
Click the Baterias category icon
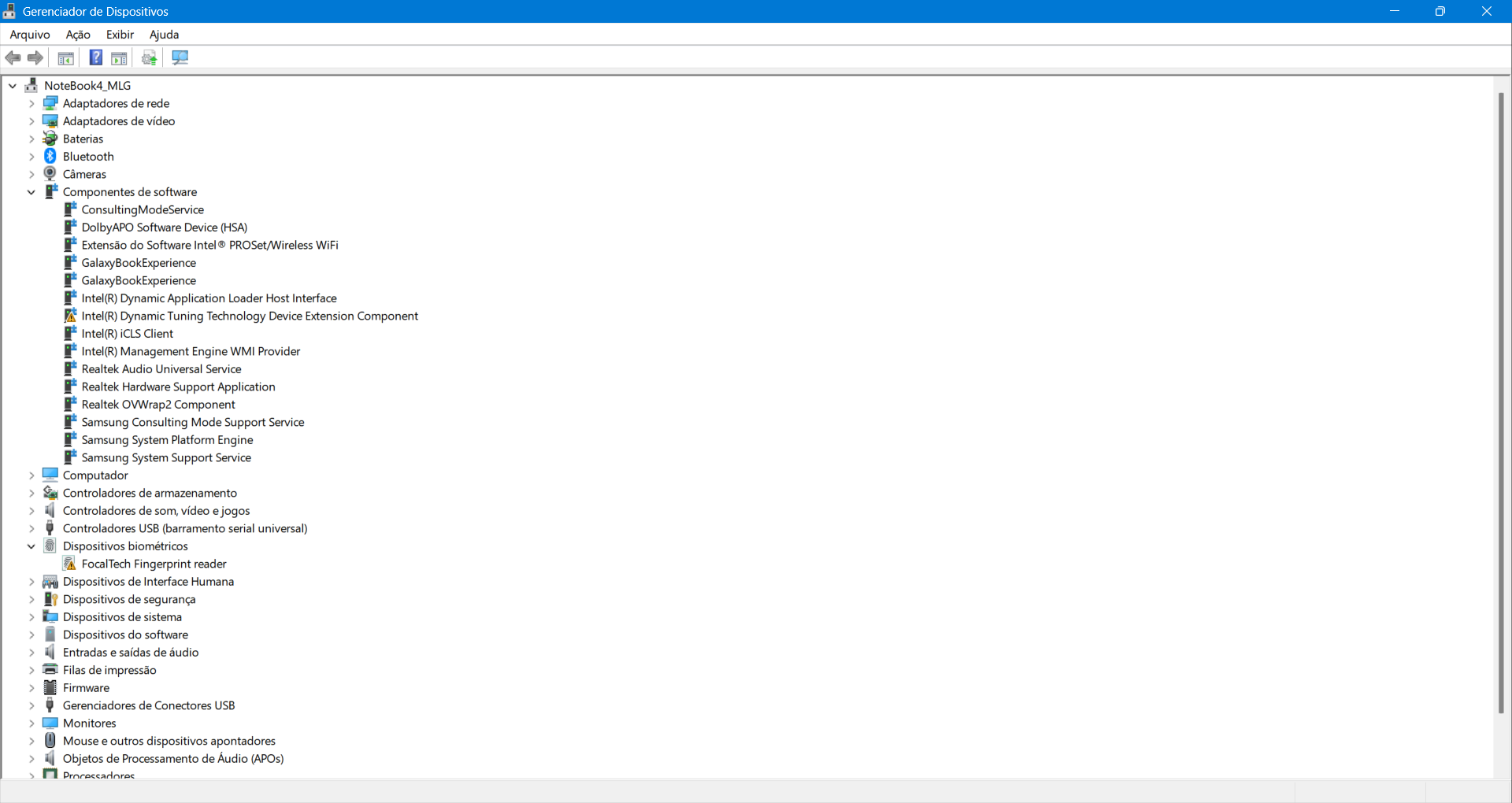[50, 139]
